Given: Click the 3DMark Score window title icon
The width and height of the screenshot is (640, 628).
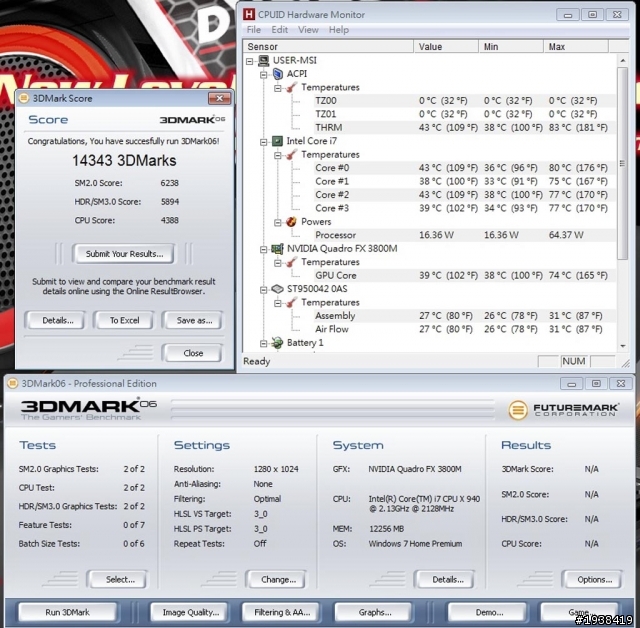Looking at the screenshot, I should (24, 98).
